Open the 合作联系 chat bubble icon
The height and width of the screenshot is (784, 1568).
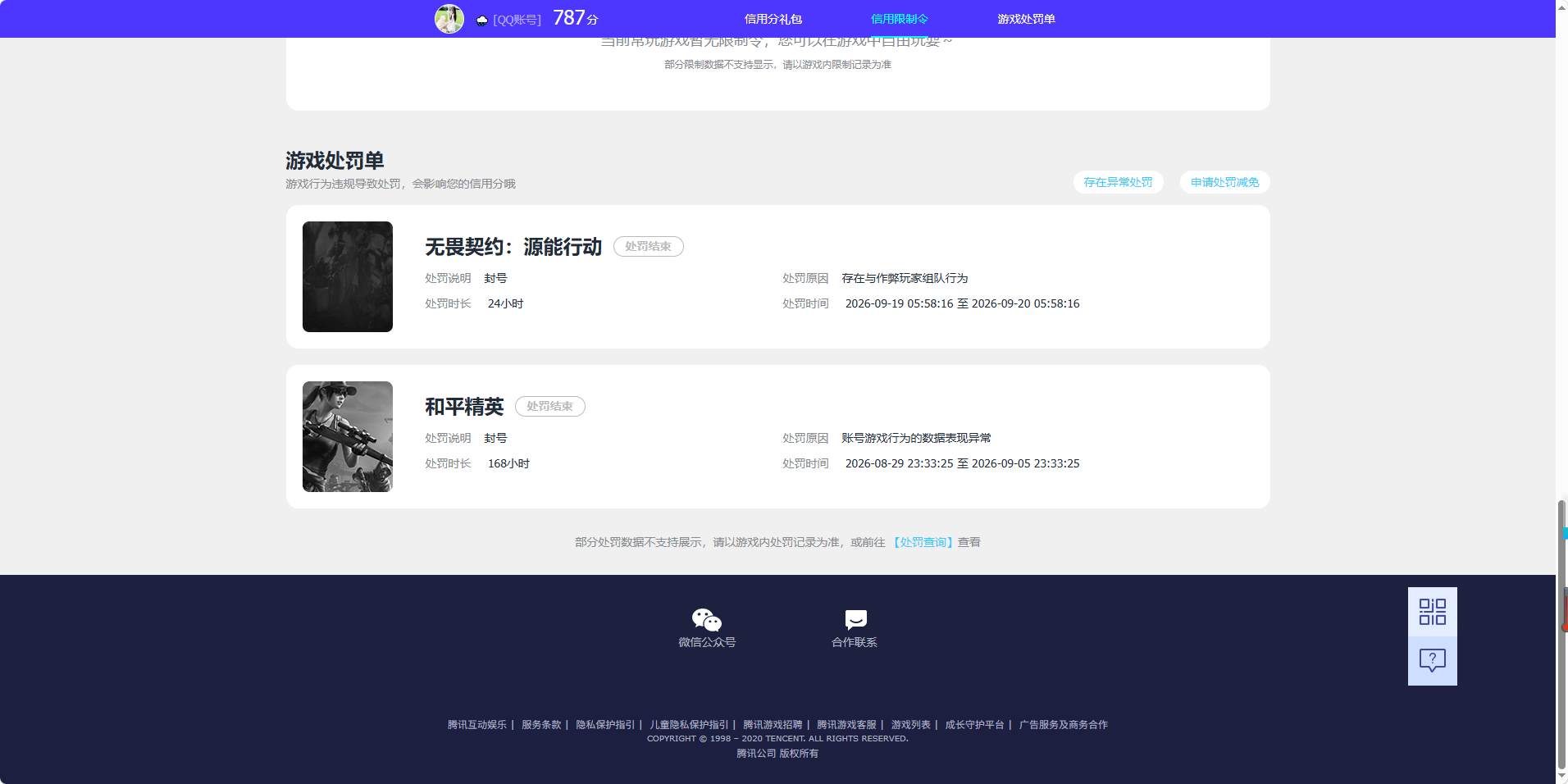click(x=855, y=619)
